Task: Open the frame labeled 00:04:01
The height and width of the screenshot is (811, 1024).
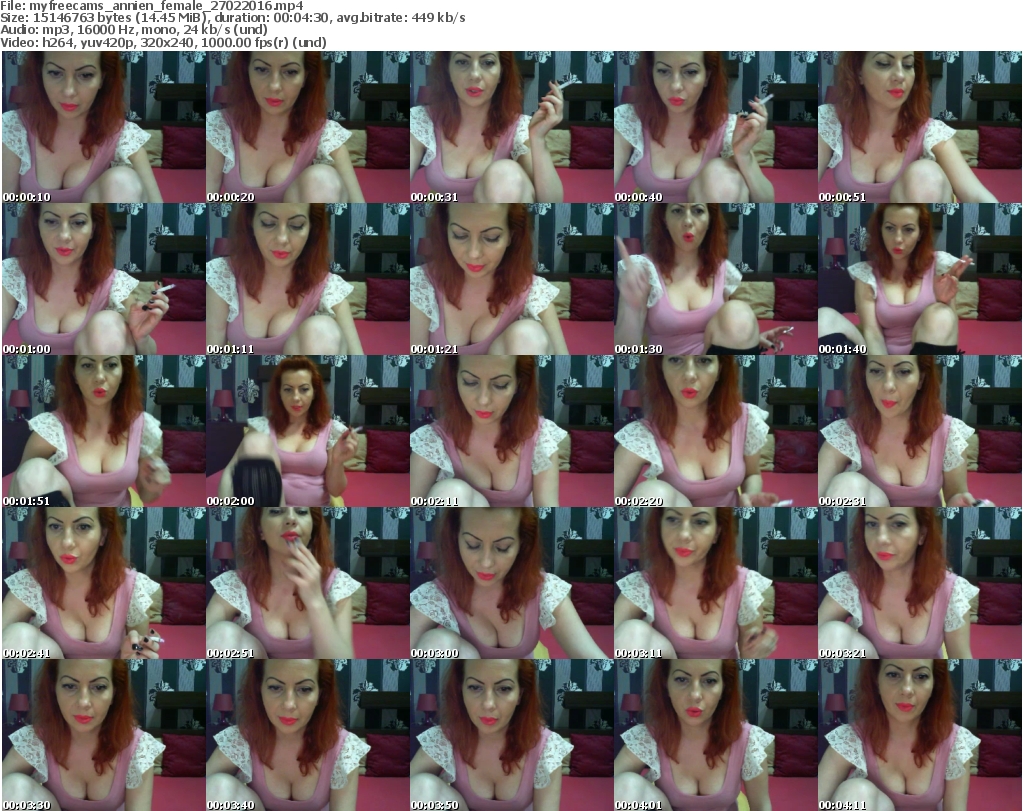Action: [716, 735]
